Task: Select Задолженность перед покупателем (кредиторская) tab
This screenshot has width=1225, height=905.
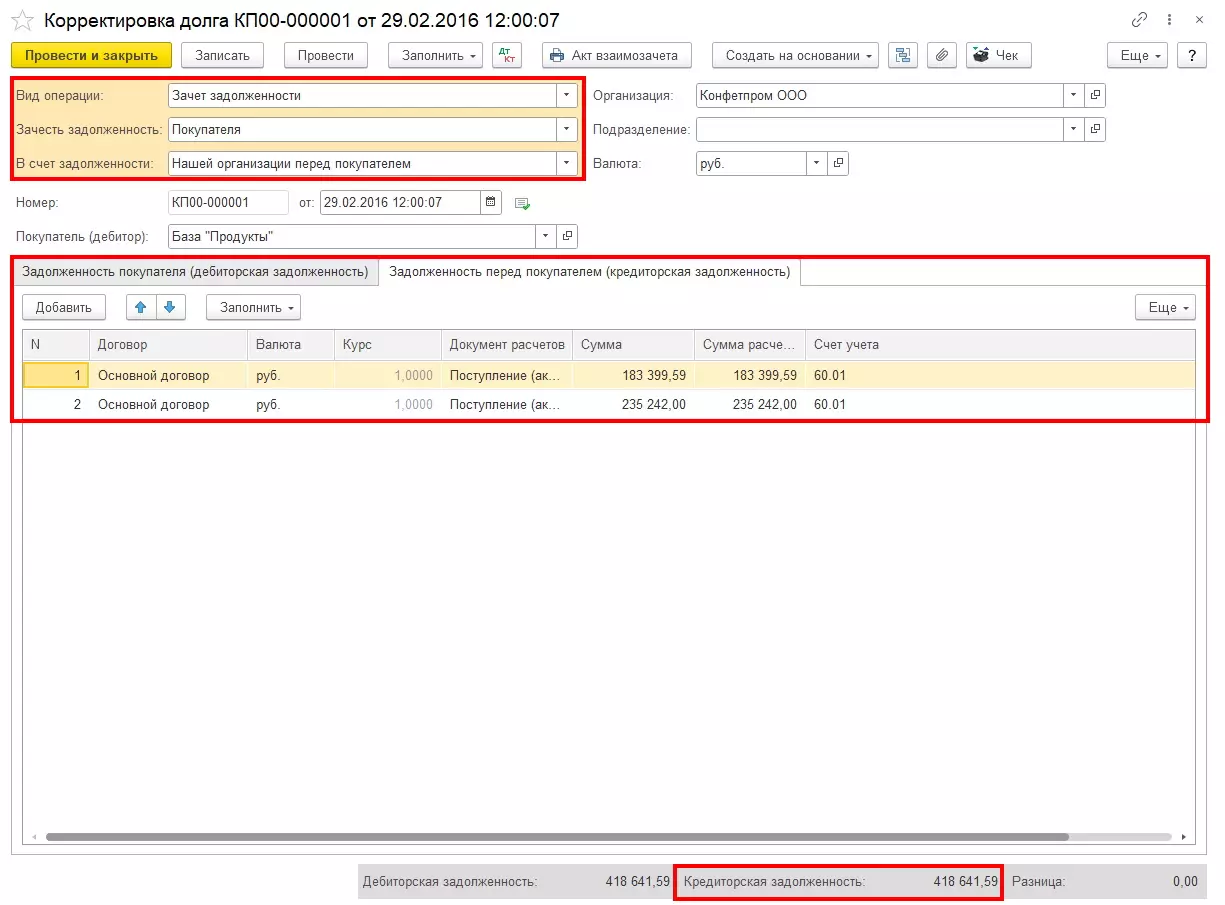Action: tap(589, 272)
